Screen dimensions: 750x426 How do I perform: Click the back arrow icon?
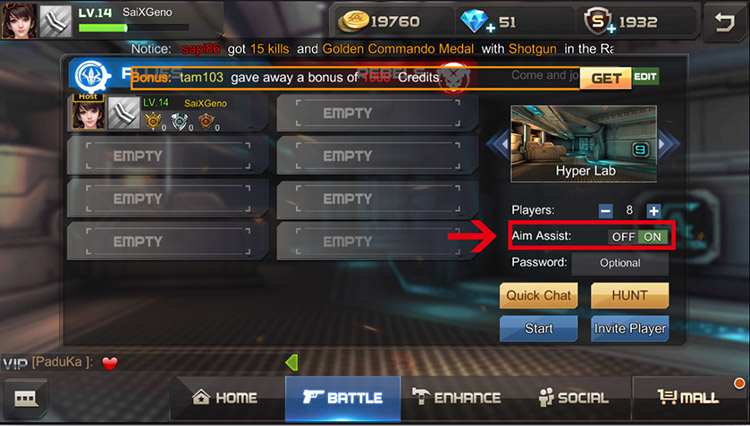click(x=724, y=22)
